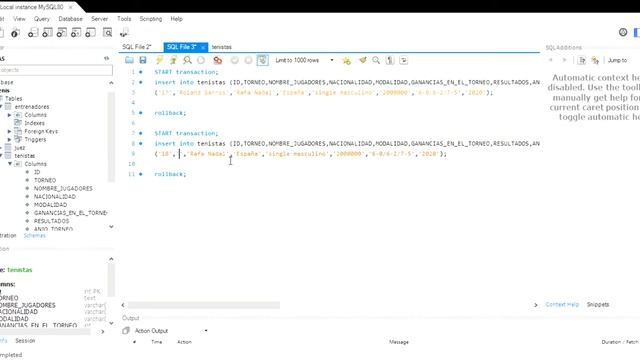Viewport: 640px width, 360px height.
Task: Toggle automatic context help icon in SQL Additions
Action: (x=595, y=60)
